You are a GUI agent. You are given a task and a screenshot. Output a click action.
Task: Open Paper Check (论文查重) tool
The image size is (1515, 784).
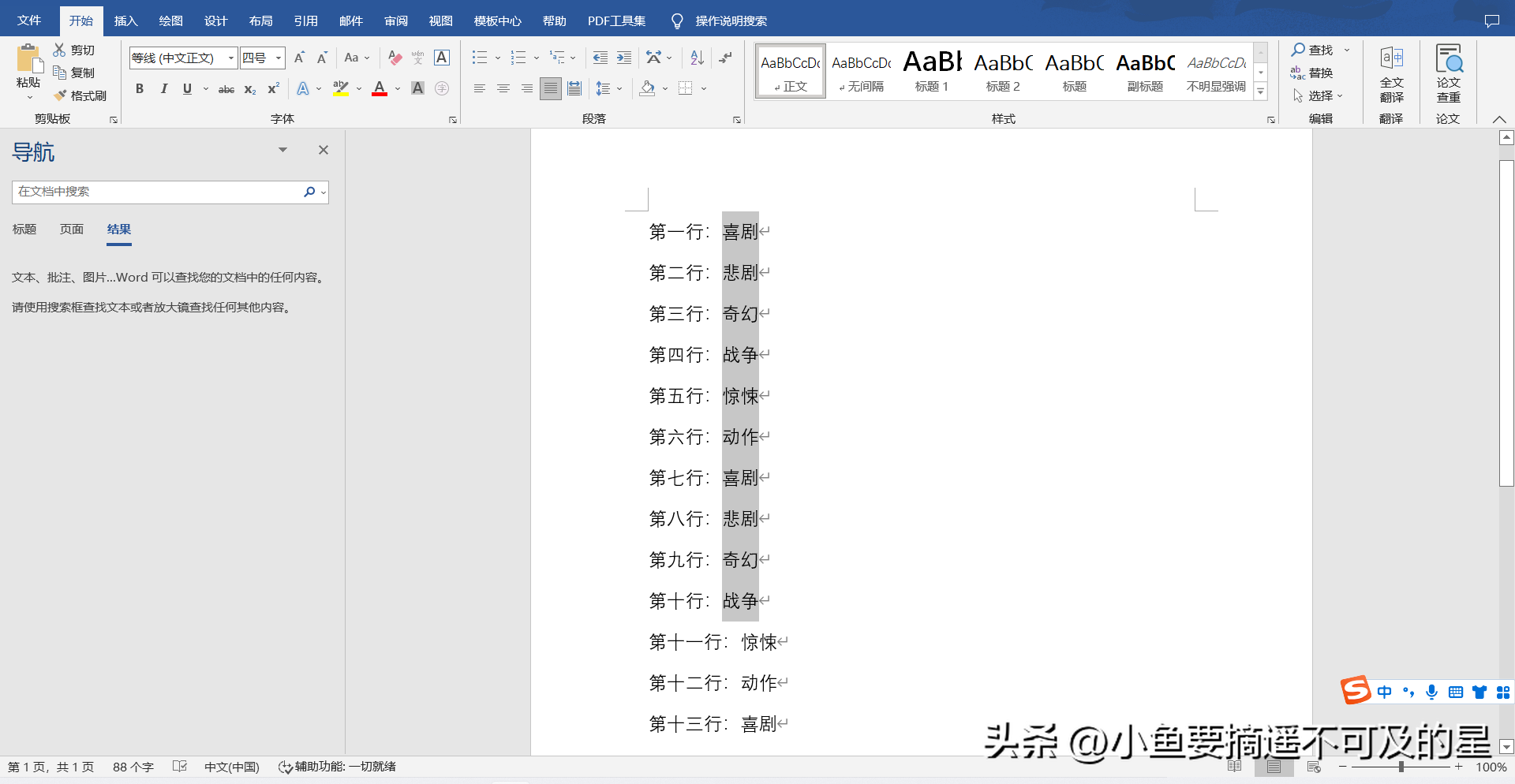[1448, 74]
